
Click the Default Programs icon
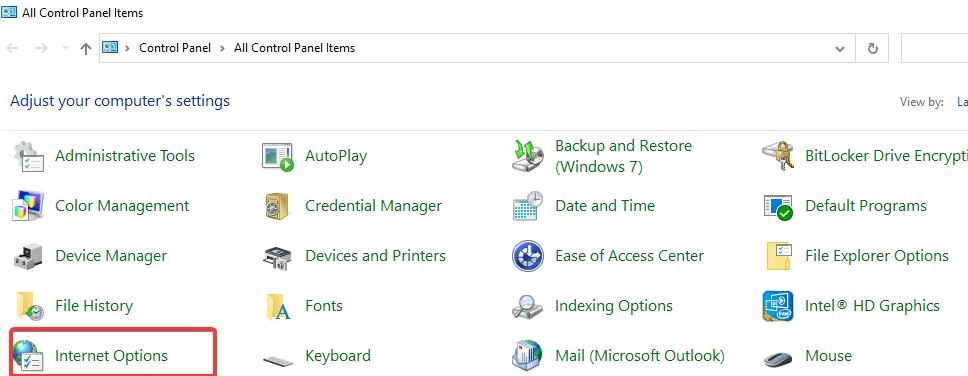click(778, 206)
